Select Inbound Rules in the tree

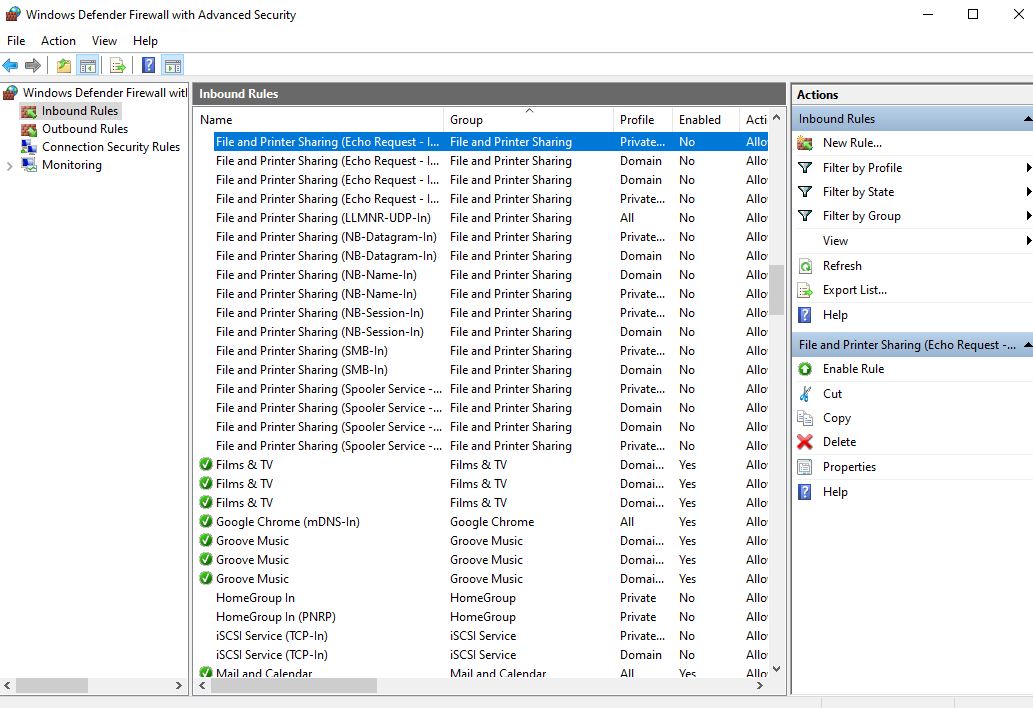pos(80,111)
